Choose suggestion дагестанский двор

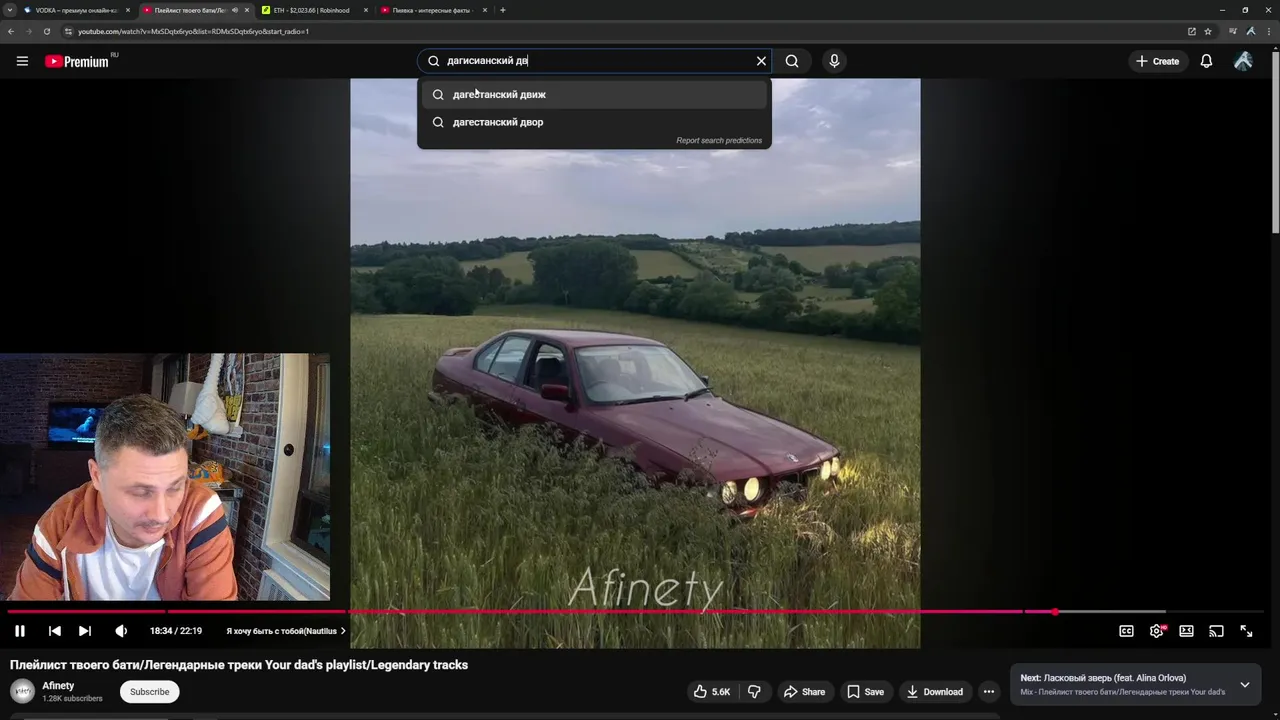click(x=594, y=122)
